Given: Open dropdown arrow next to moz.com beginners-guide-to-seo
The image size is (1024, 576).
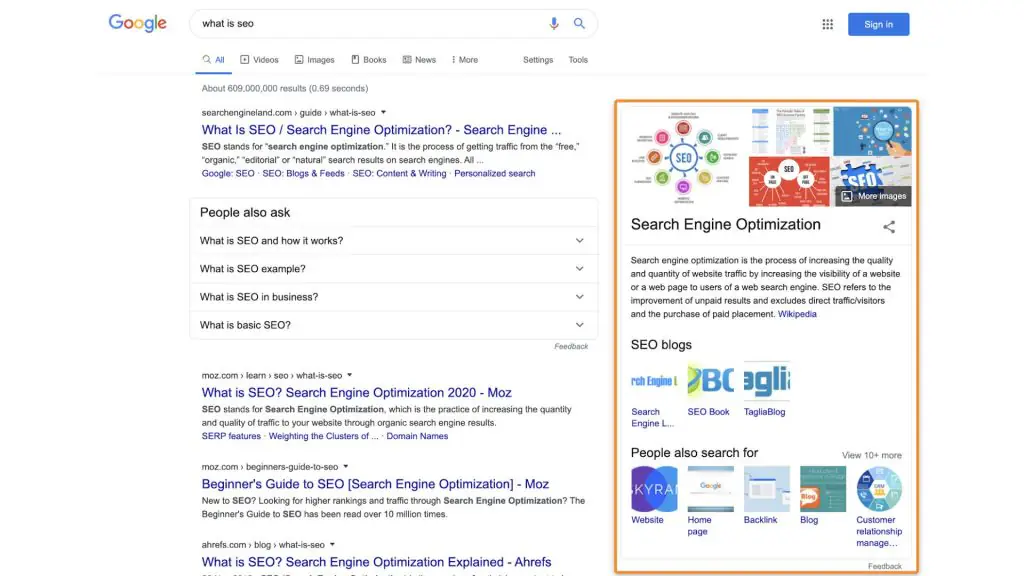Looking at the screenshot, I should click(x=345, y=467).
